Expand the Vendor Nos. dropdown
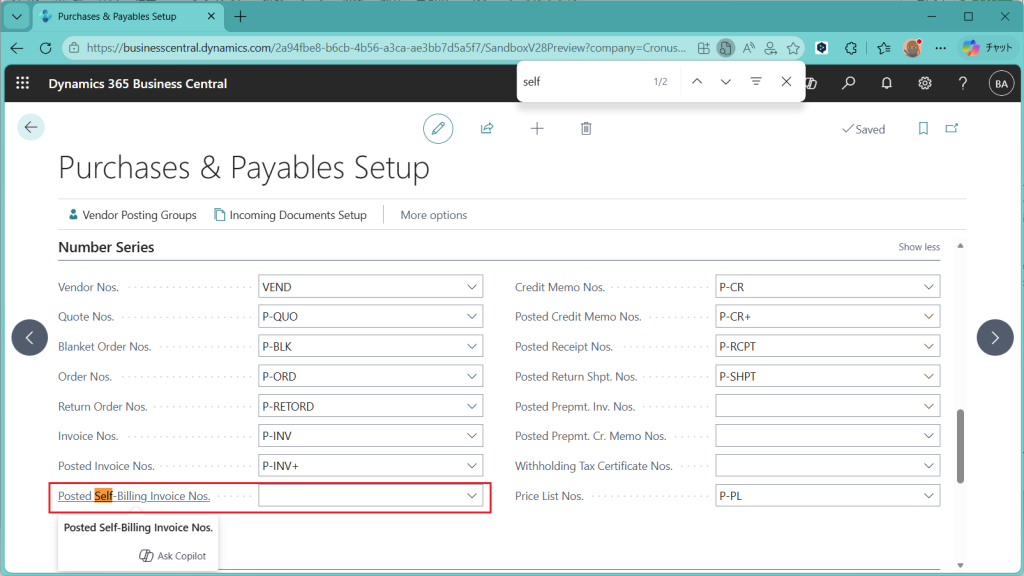Image resolution: width=1024 pixels, height=576 pixels. pyautogui.click(x=472, y=287)
